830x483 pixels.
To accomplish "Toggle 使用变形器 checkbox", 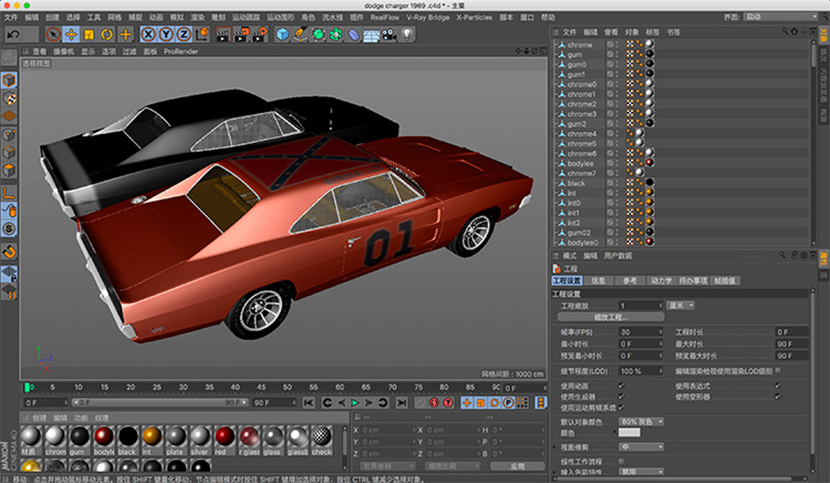I will (778, 396).
